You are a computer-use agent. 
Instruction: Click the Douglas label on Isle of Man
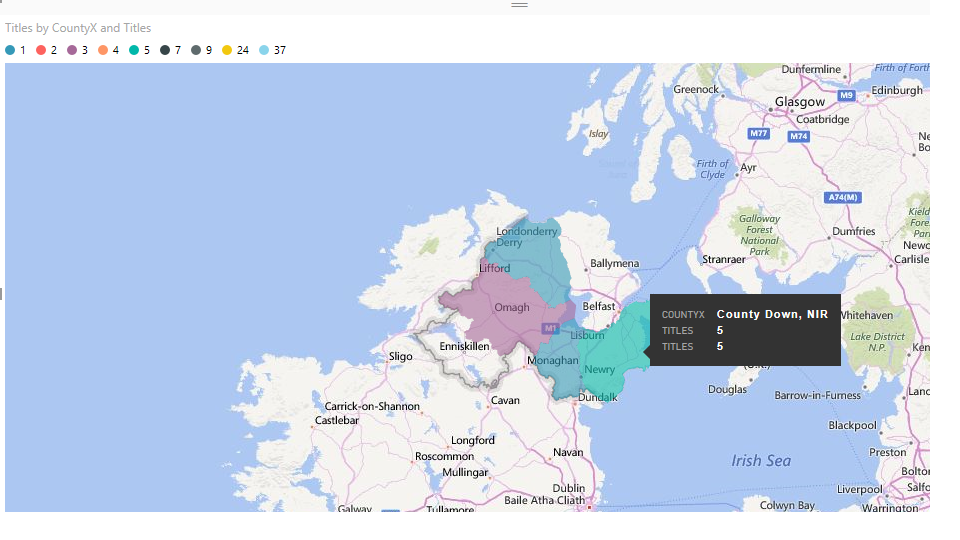[727, 389]
